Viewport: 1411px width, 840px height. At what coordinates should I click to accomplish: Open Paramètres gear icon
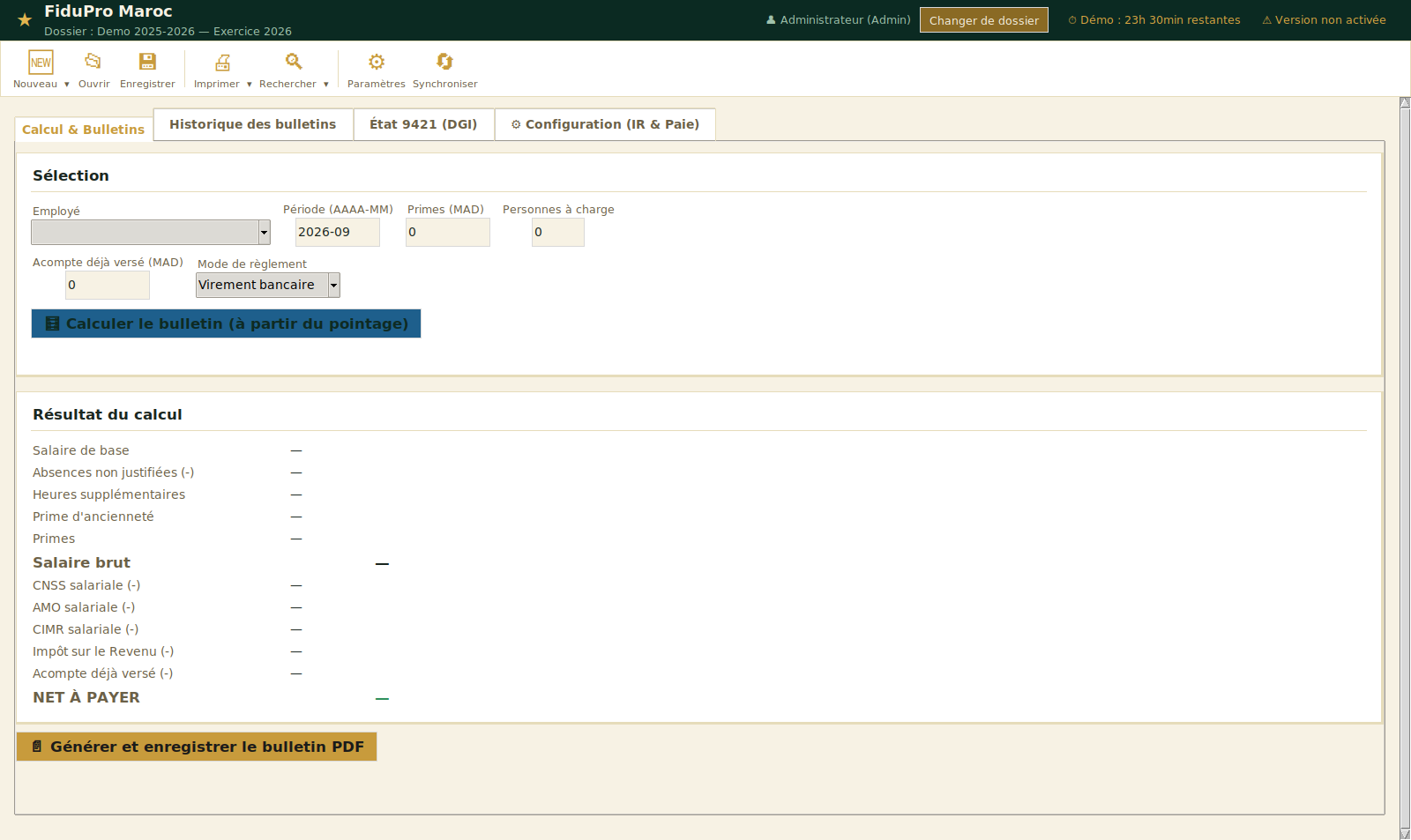tap(377, 62)
